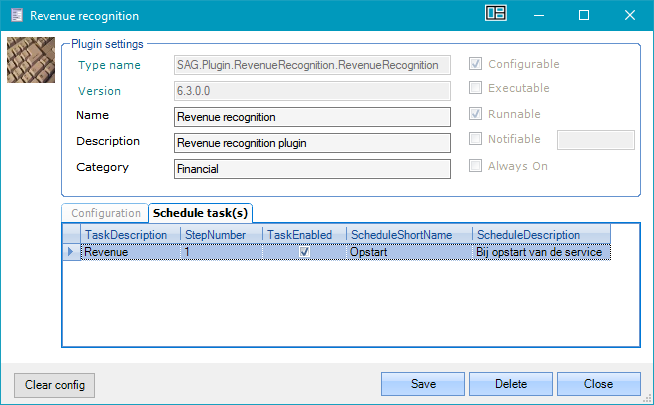Click the Category input field
This screenshot has height=405, width=654.
coord(311,169)
